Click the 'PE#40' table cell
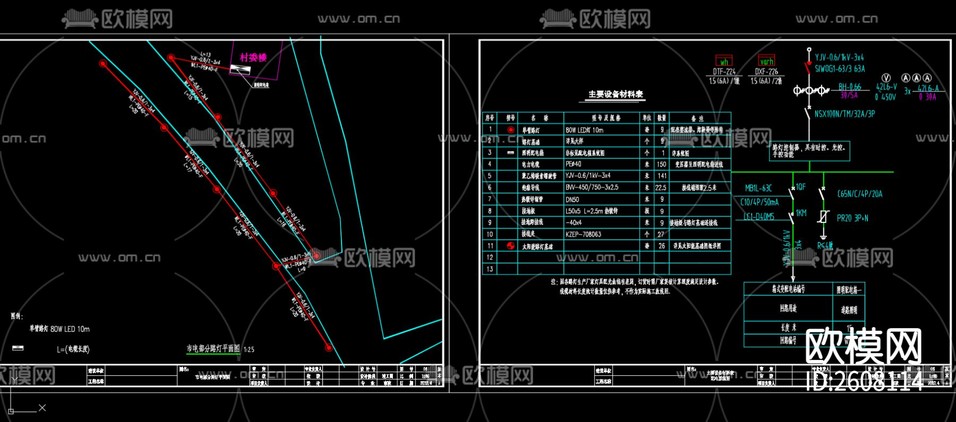Image resolution: width=956 pixels, height=422 pixels. 601,164
